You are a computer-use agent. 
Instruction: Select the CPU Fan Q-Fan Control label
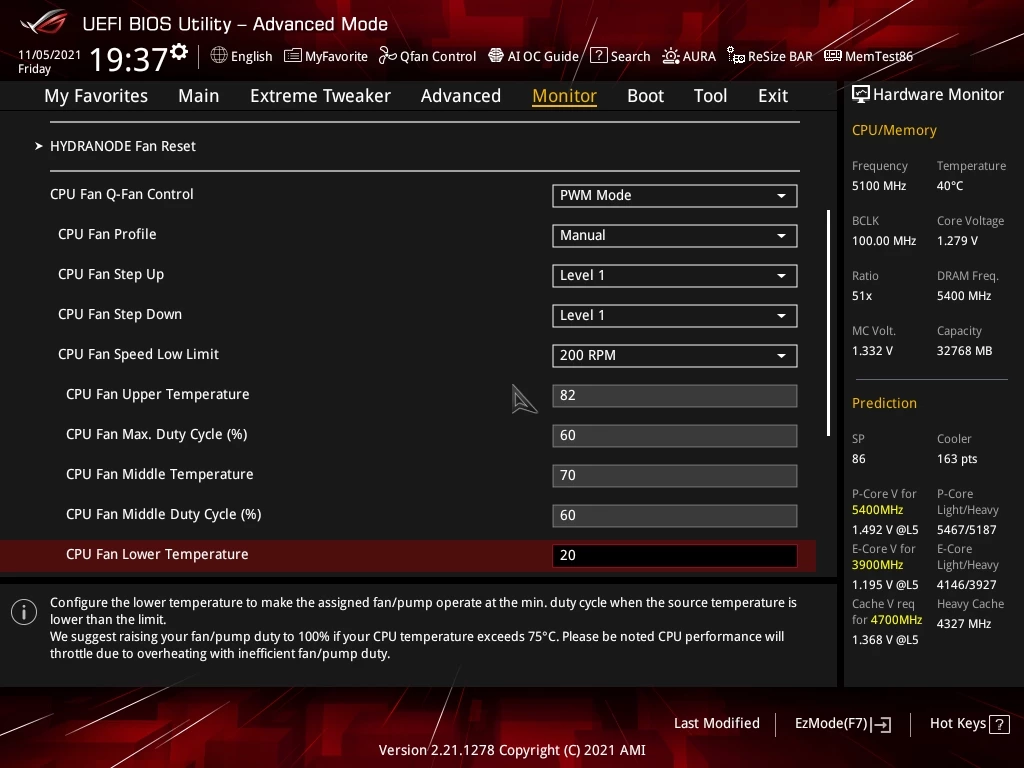tap(121, 195)
